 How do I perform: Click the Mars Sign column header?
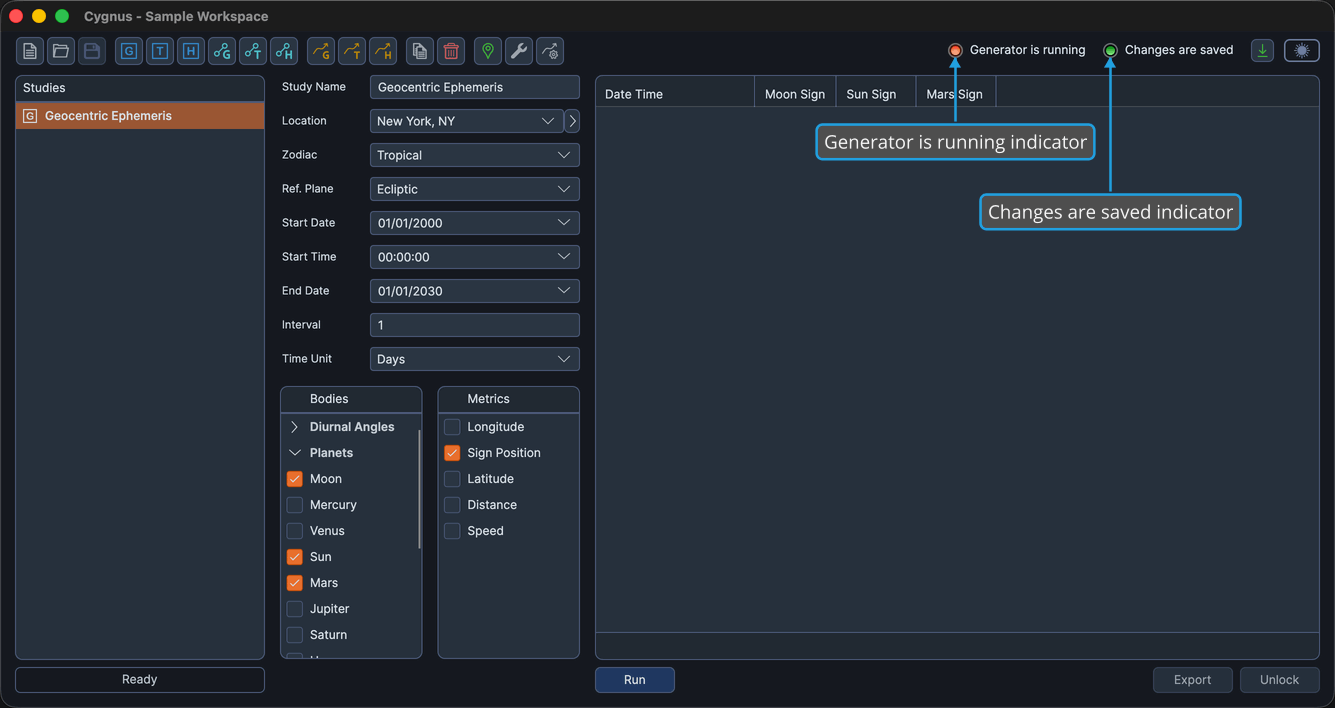[x=955, y=94]
